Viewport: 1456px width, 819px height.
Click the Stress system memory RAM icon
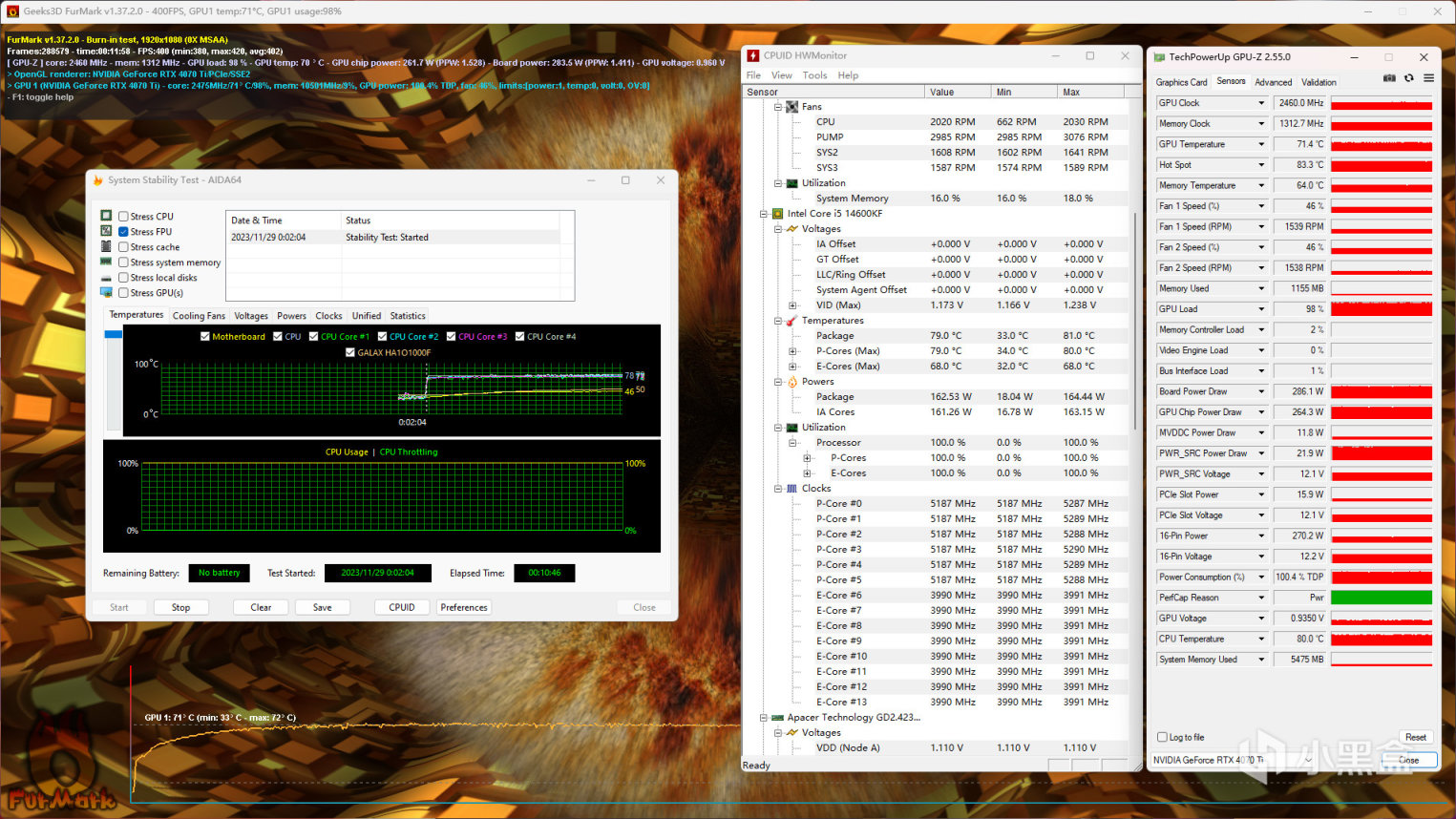coord(106,262)
